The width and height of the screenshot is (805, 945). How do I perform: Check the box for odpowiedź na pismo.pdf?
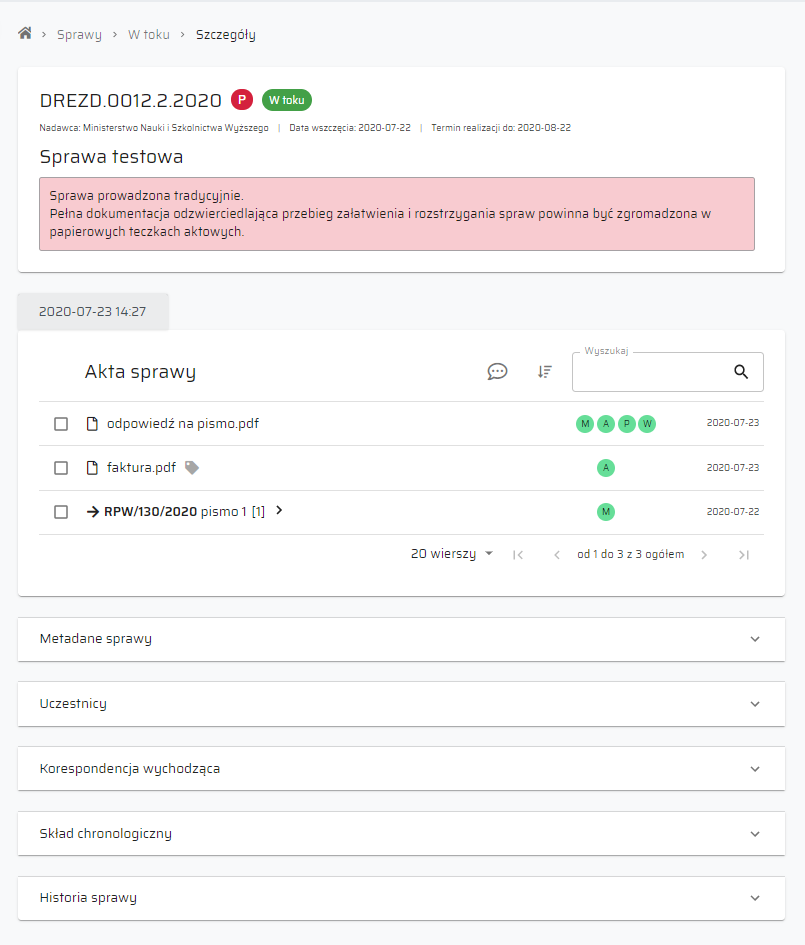coord(61,424)
